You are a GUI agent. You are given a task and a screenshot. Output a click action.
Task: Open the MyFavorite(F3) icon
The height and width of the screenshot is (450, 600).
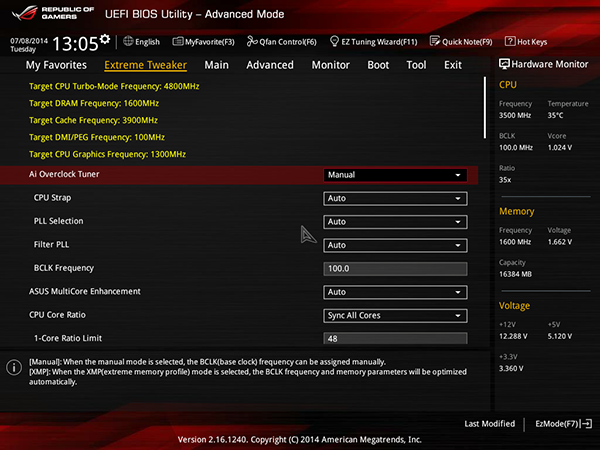(x=178, y=41)
